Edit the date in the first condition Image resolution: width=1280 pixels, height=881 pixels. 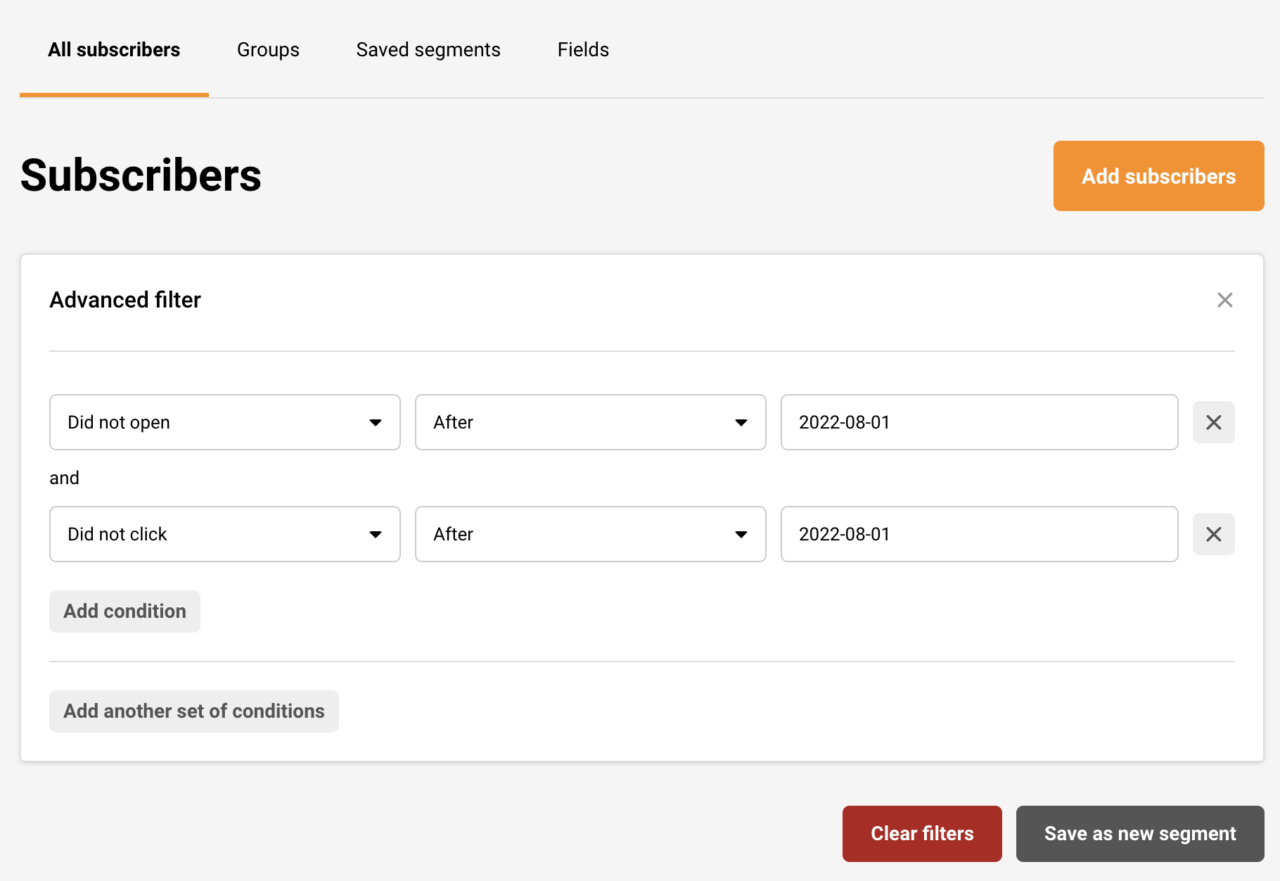click(978, 422)
